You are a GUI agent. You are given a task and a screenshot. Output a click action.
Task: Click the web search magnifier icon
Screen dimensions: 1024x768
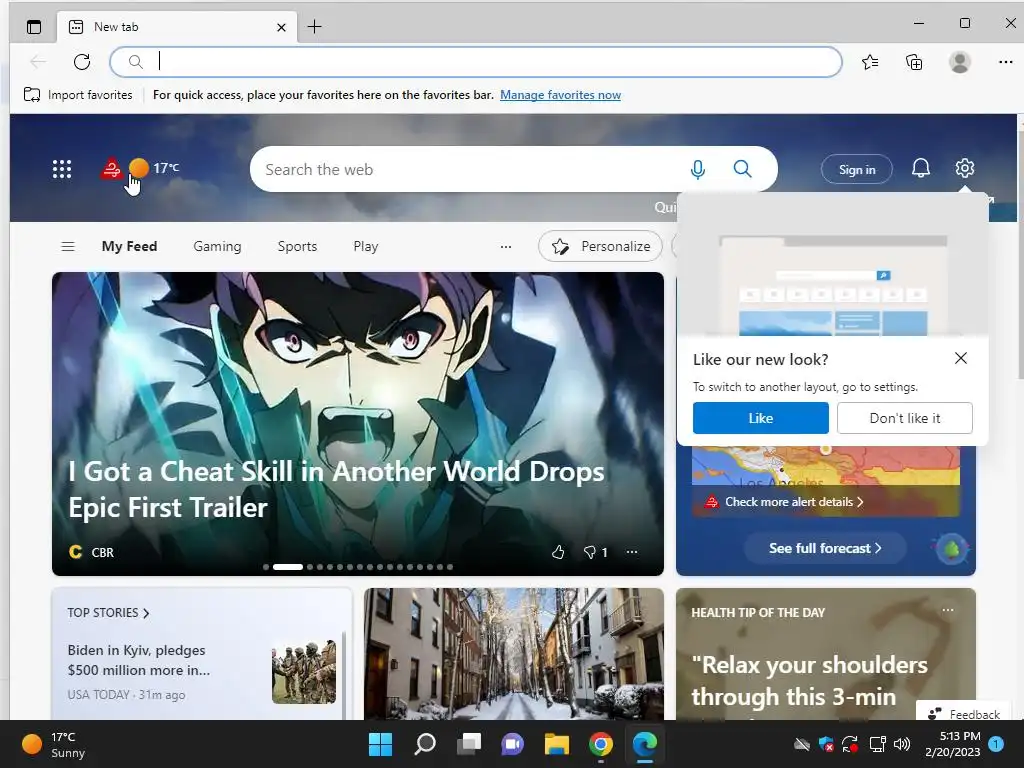pyautogui.click(x=743, y=169)
